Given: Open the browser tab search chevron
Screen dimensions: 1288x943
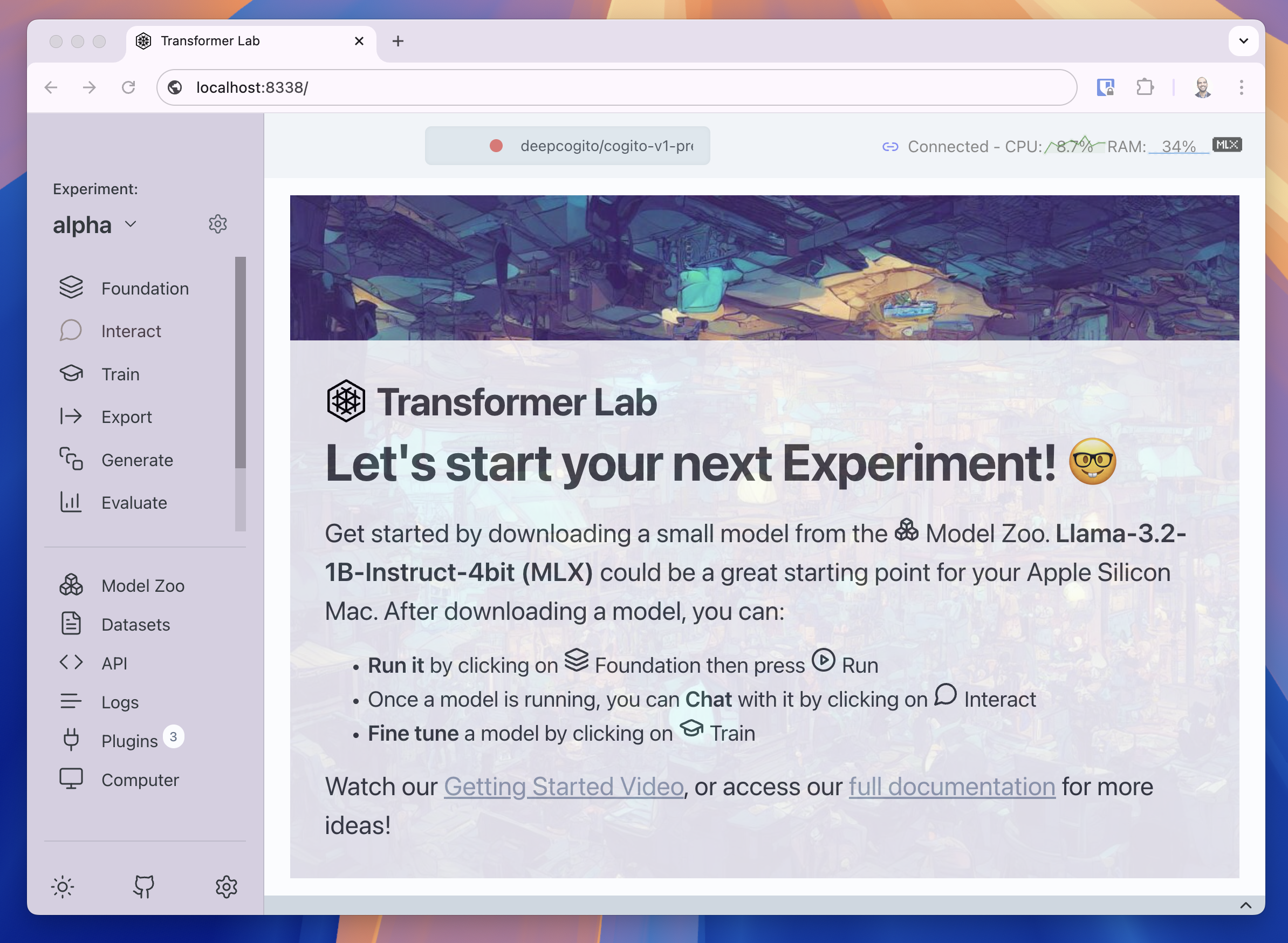Looking at the screenshot, I should point(1243,40).
